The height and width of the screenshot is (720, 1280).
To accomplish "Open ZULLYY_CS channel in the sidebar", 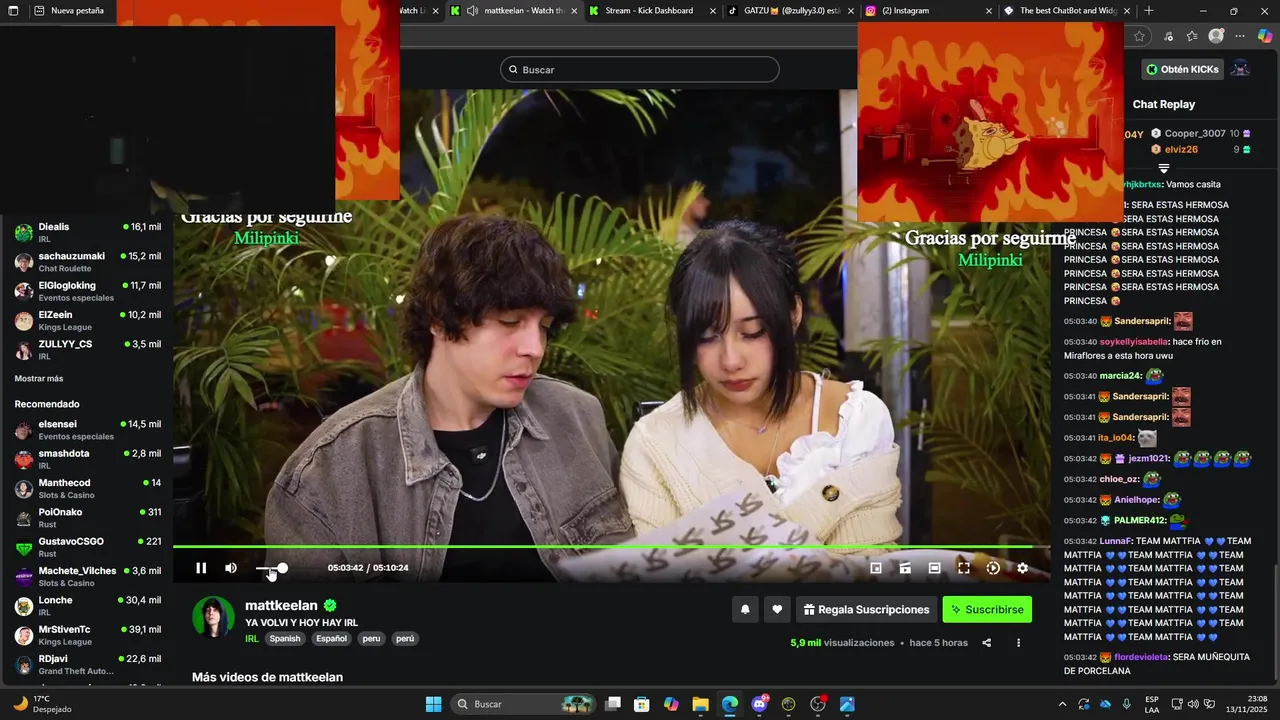I will click(x=87, y=349).
